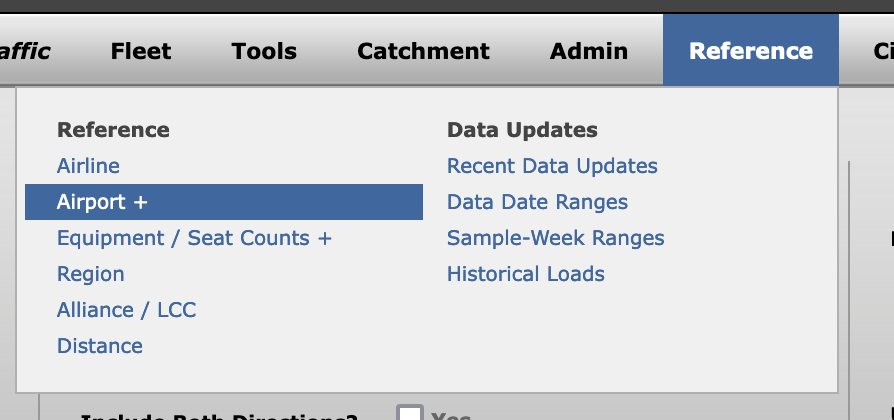The width and height of the screenshot is (894, 420).
Task: Expand Equipment / Seat Counts + item
Action: click(x=194, y=238)
